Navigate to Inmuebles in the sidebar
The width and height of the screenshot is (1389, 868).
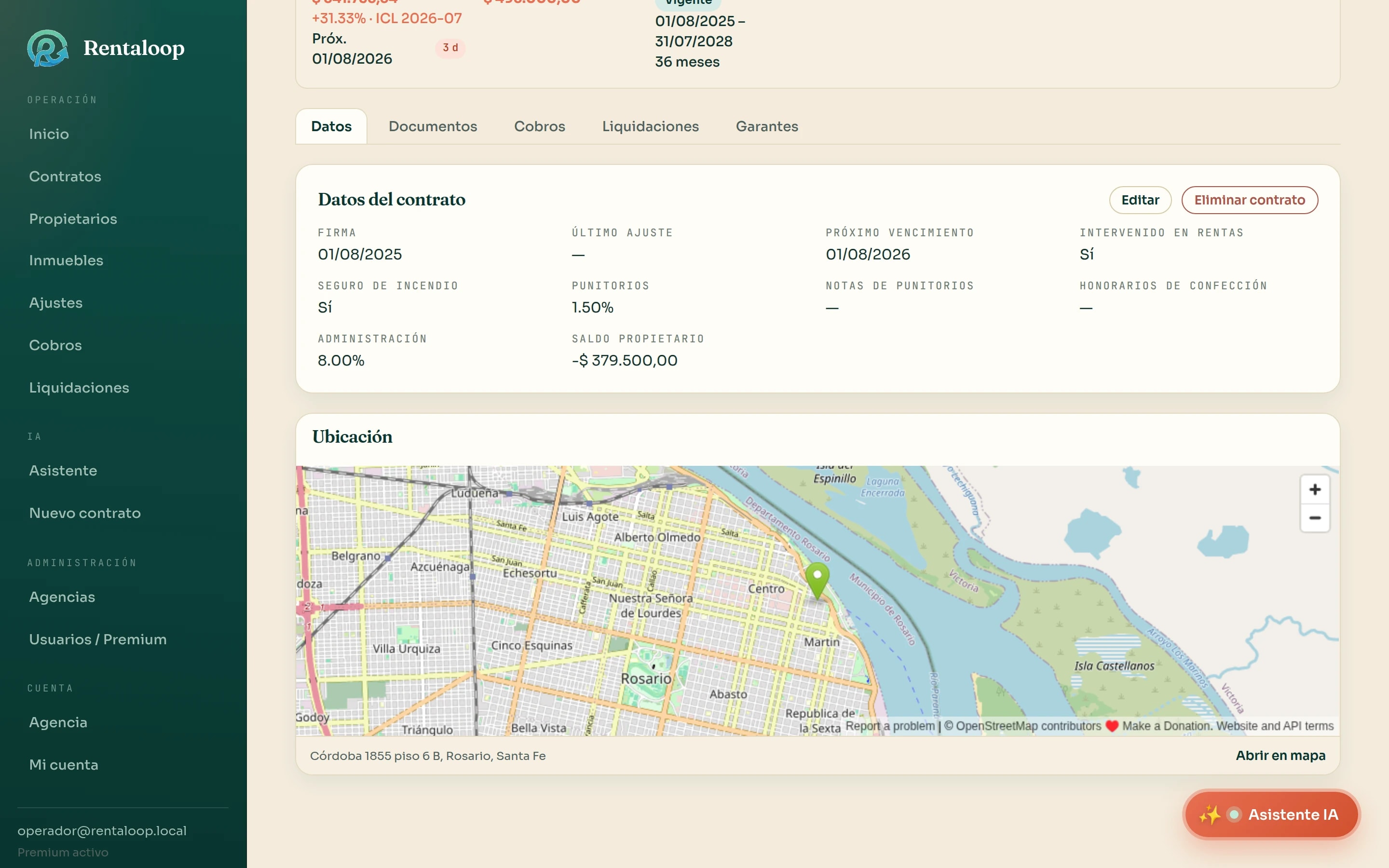[x=66, y=260]
